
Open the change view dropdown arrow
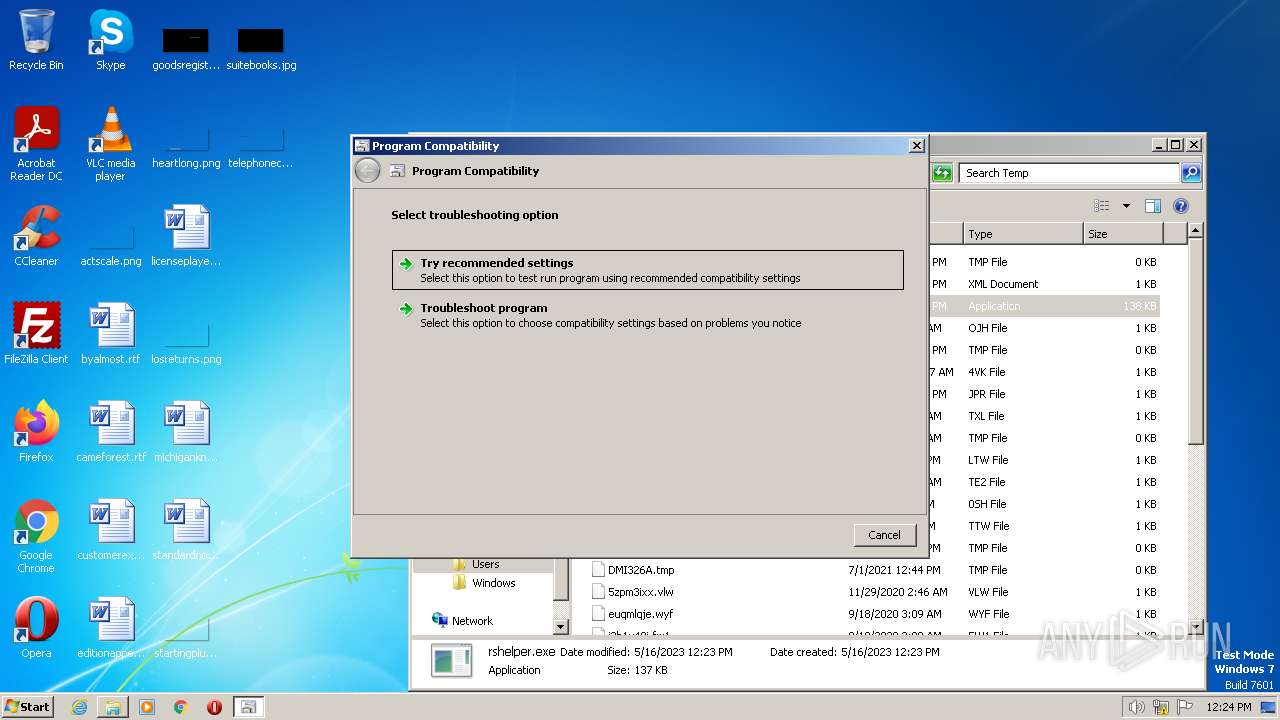pos(1126,206)
